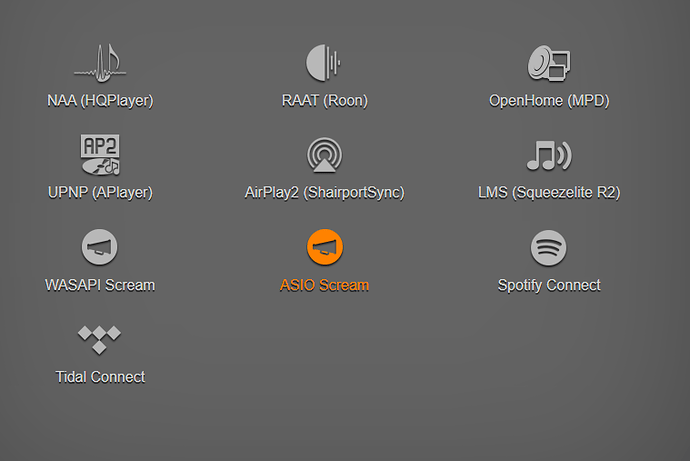The height and width of the screenshot is (461, 690).
Task: Open the Tidal Connect diamond logo
Action: pos(99,340)
